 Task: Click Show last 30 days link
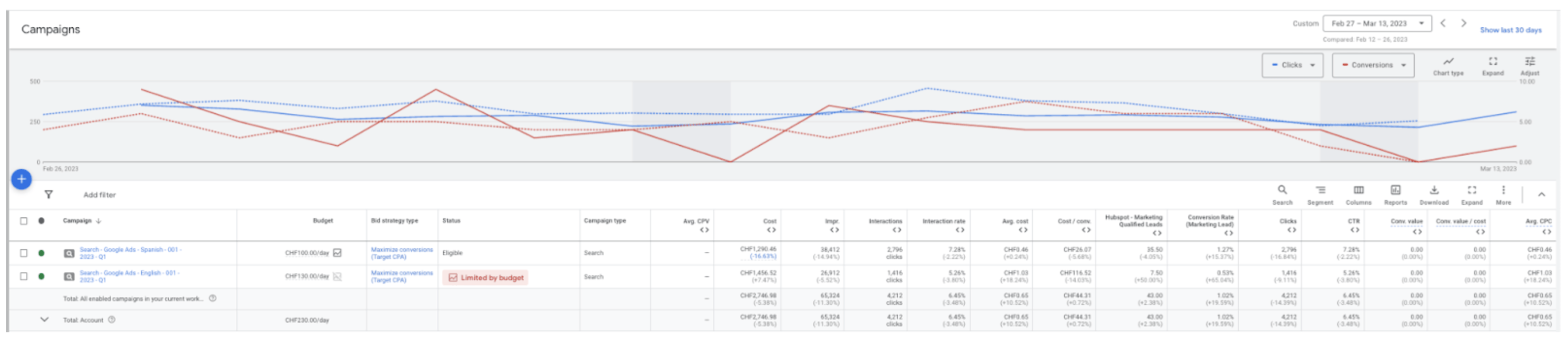(1510, 30)
